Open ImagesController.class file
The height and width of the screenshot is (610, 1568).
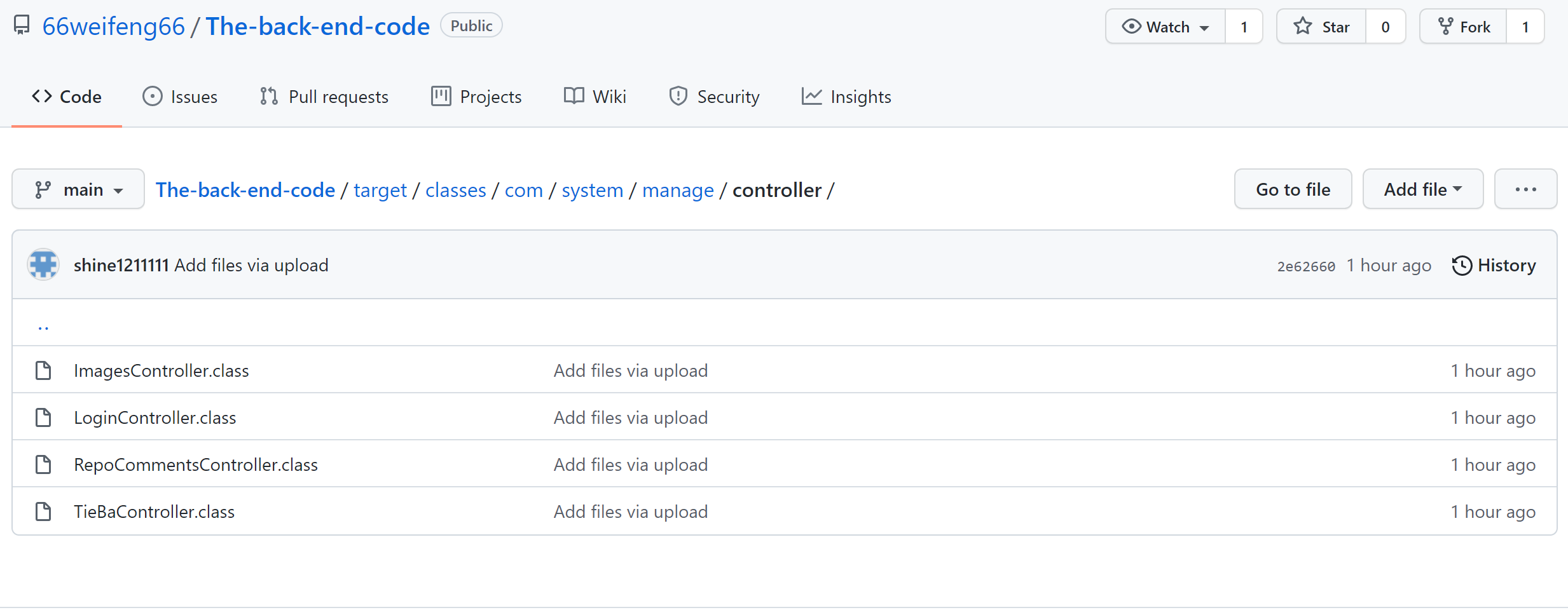tap(162, 370)
